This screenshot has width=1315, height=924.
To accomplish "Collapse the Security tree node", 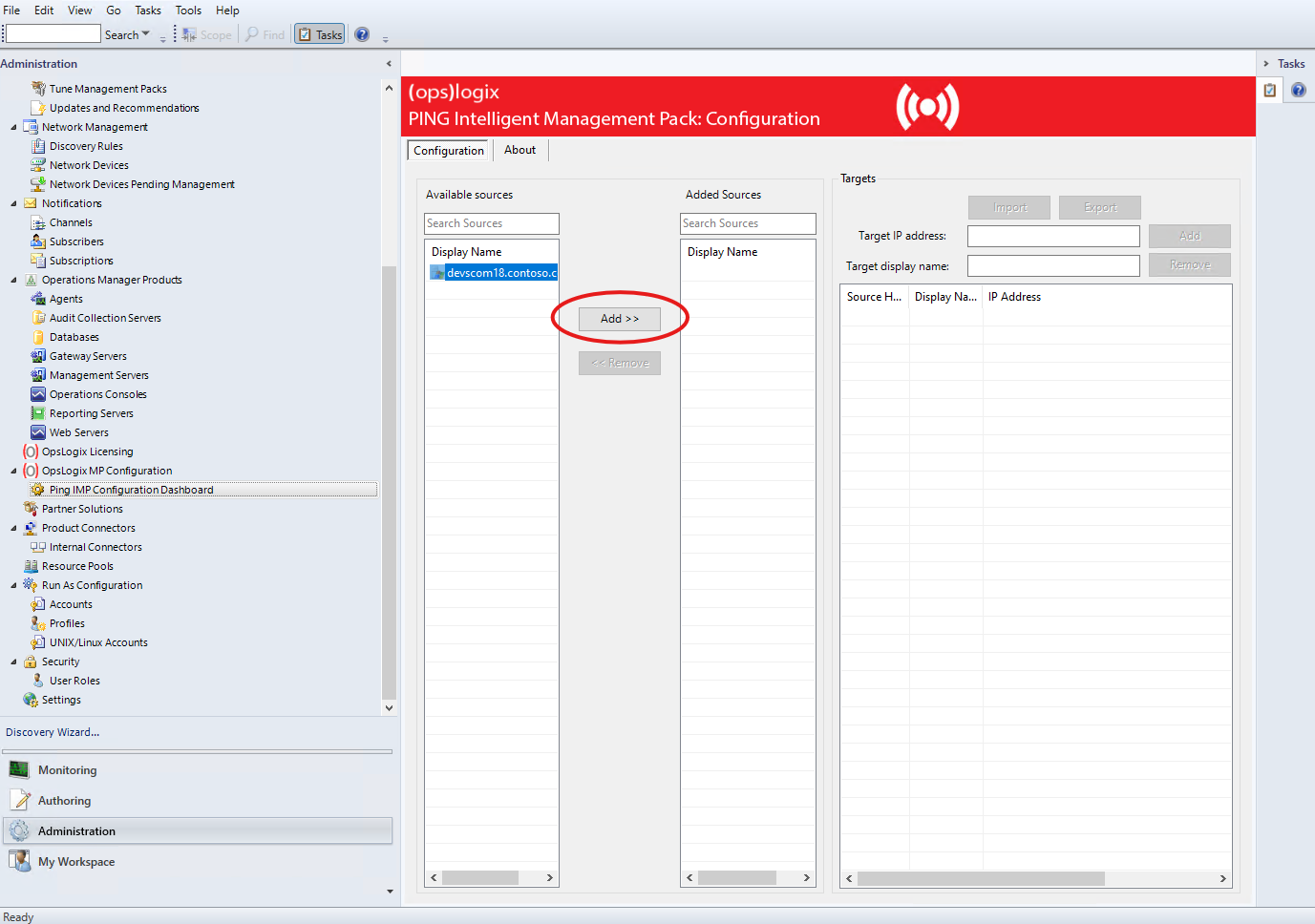I will coord(13,661).
